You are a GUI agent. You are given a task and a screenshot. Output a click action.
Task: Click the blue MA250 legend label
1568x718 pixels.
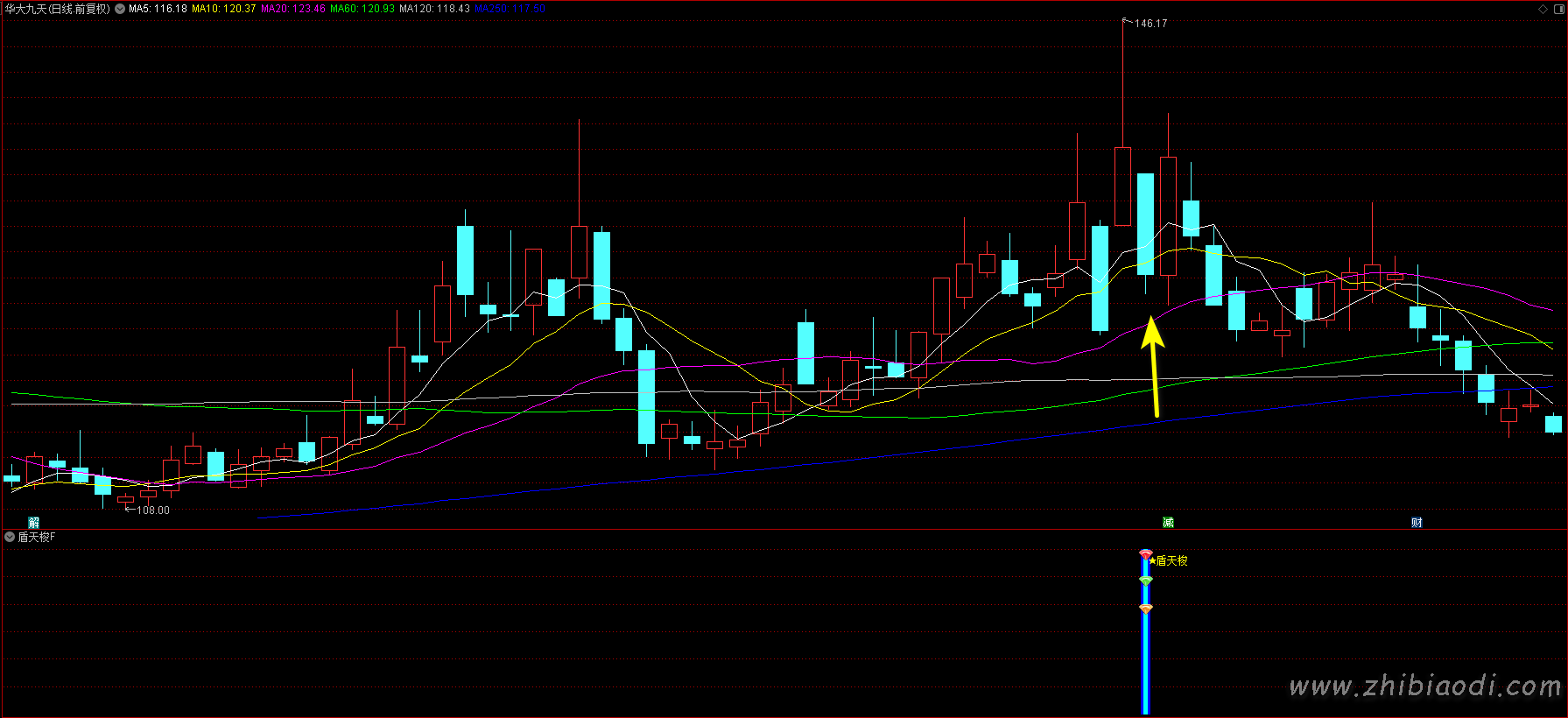510,9
